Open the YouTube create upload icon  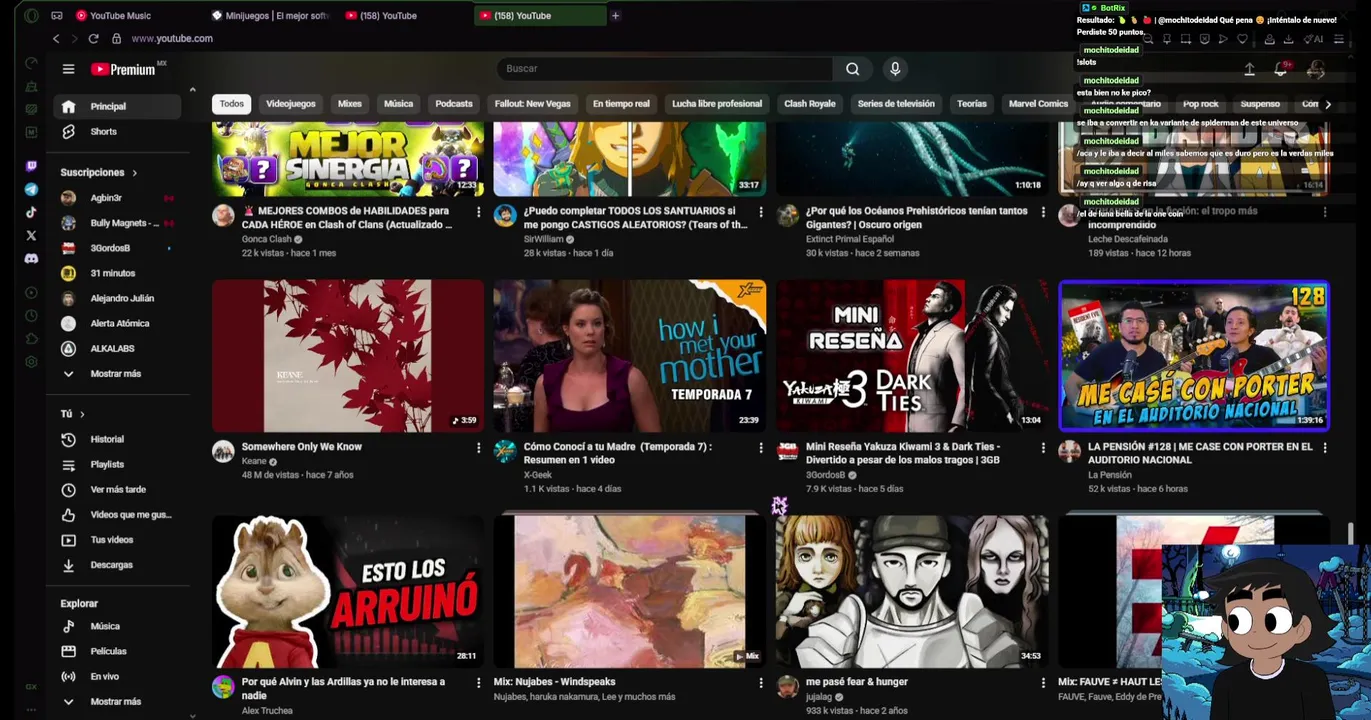point(1249,69)
